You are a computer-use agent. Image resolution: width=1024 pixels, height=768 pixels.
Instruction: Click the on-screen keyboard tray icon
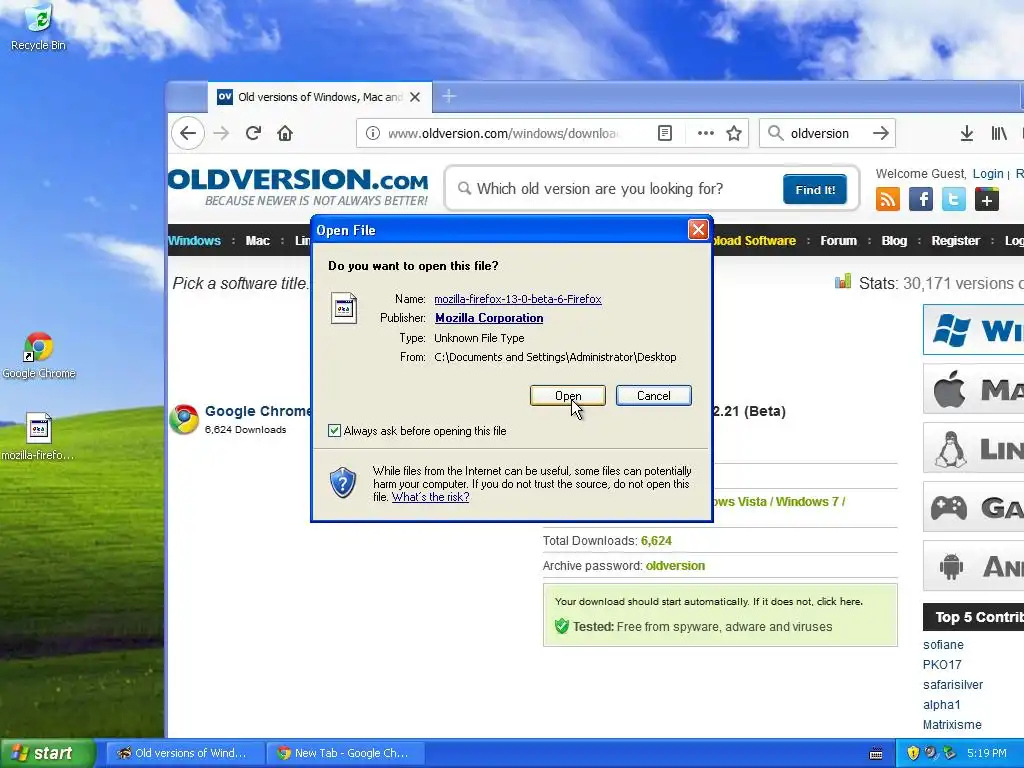pyautogui.click(x=876, y=754)
